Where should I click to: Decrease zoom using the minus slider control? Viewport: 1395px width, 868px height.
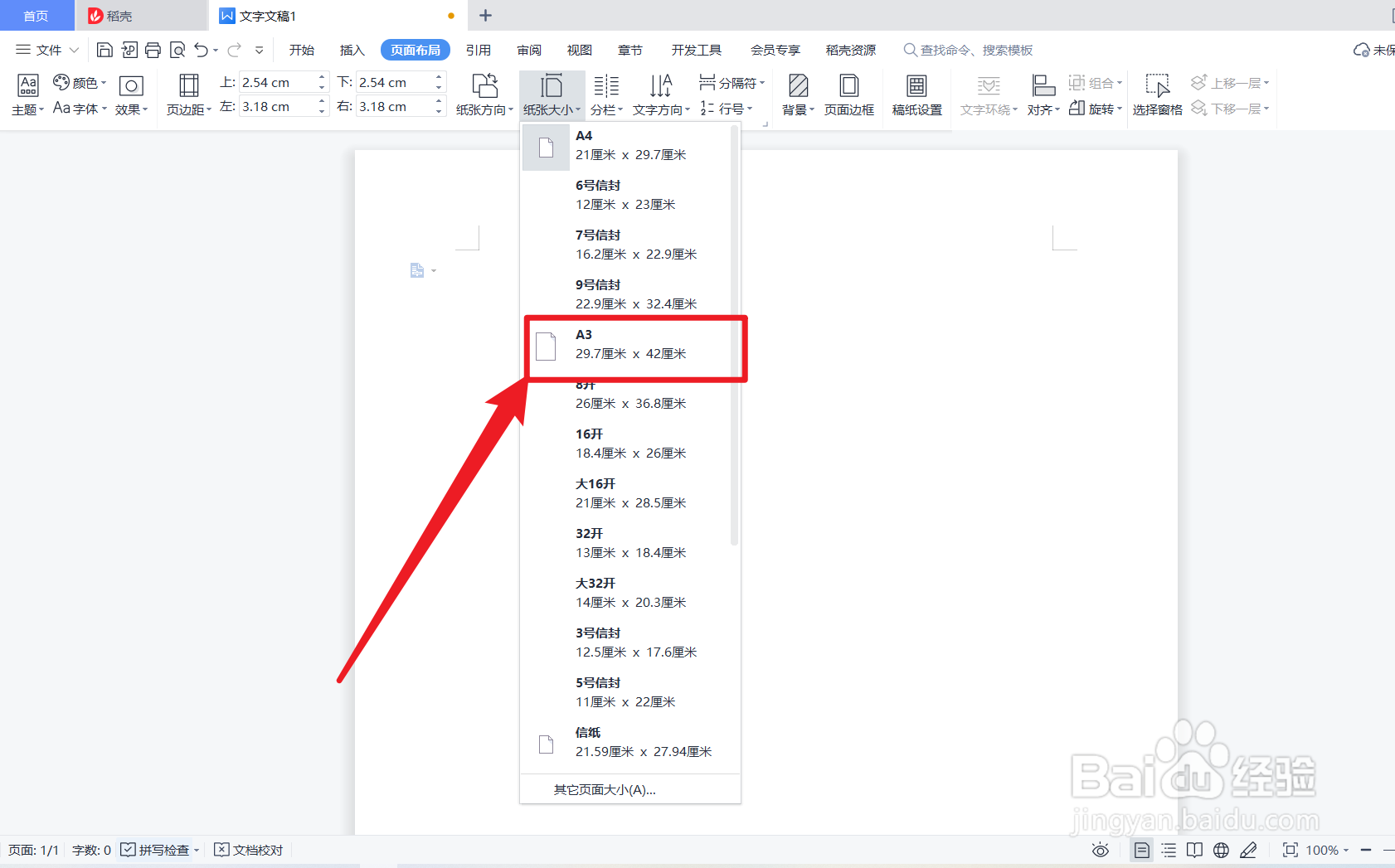point(1365,850)
